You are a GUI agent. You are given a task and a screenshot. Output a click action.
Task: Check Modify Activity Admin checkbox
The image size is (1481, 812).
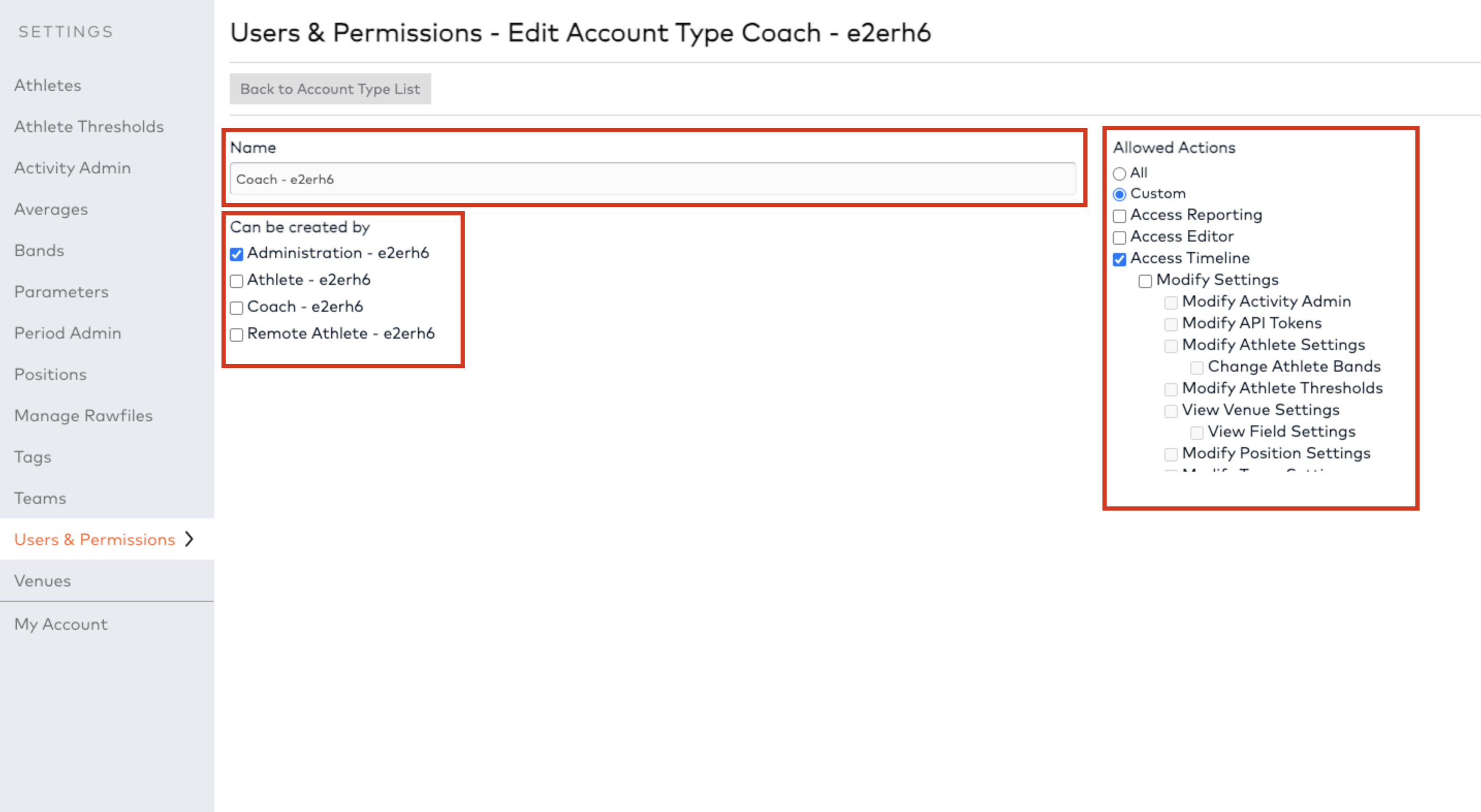1171,303
